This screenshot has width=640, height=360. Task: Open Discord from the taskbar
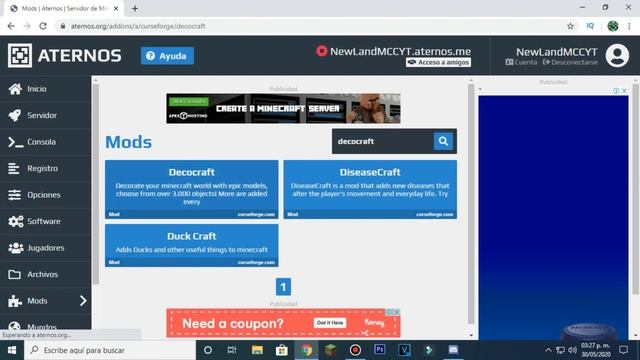(x=453, y=350)
